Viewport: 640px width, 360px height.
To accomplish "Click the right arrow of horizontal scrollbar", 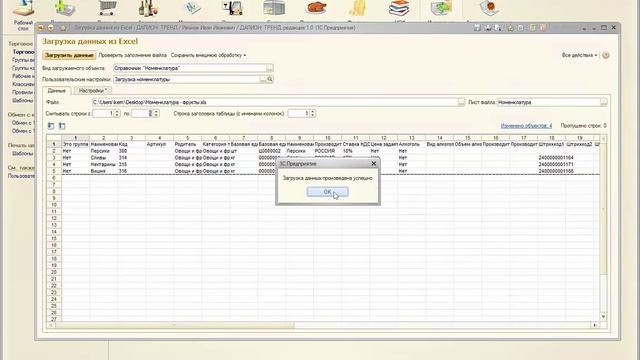I will click(x=595, y=325).
